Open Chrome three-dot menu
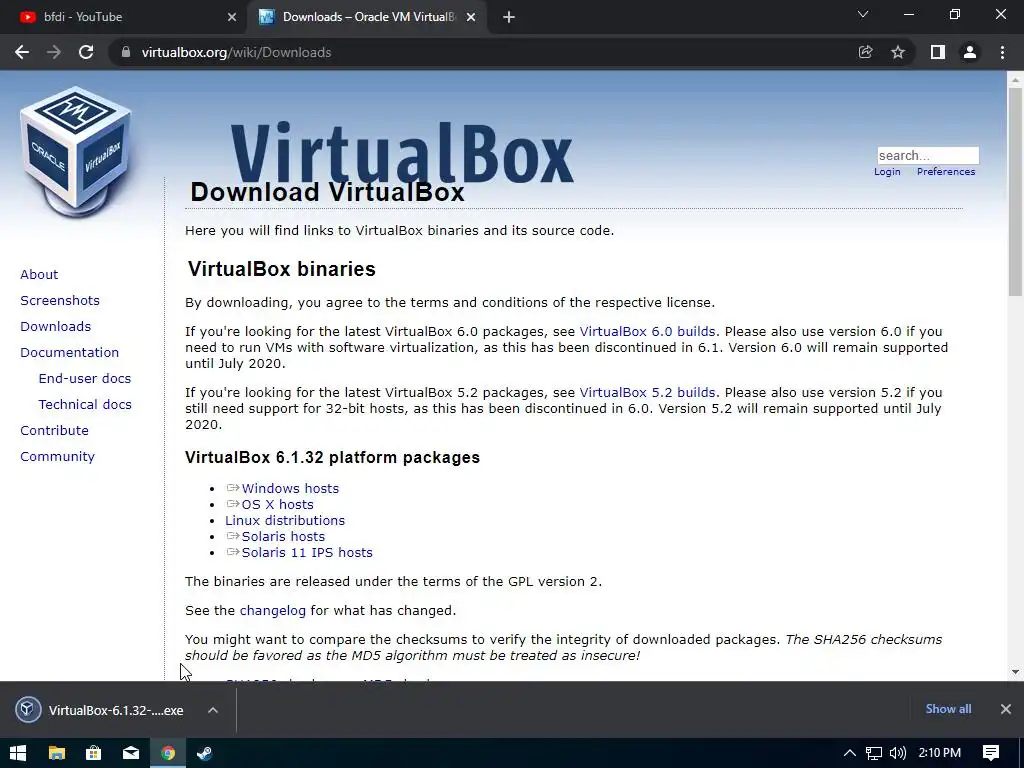Image resolution: width=1024 pixels, height=768 pixels. pyautogui.click(x=1002, y=52)
